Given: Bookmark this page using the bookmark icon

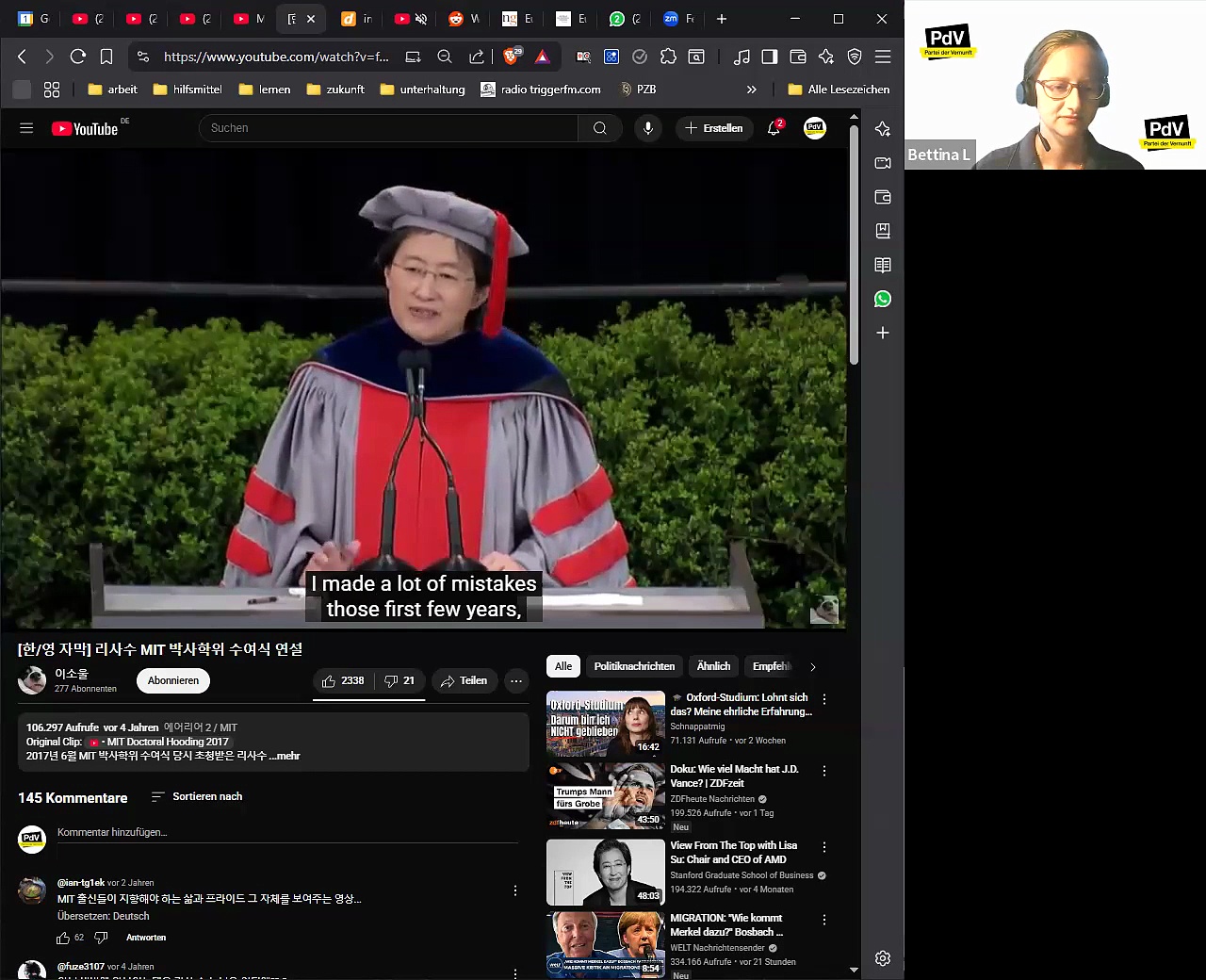Looking at the screenshot, I should tap(106, 57).
